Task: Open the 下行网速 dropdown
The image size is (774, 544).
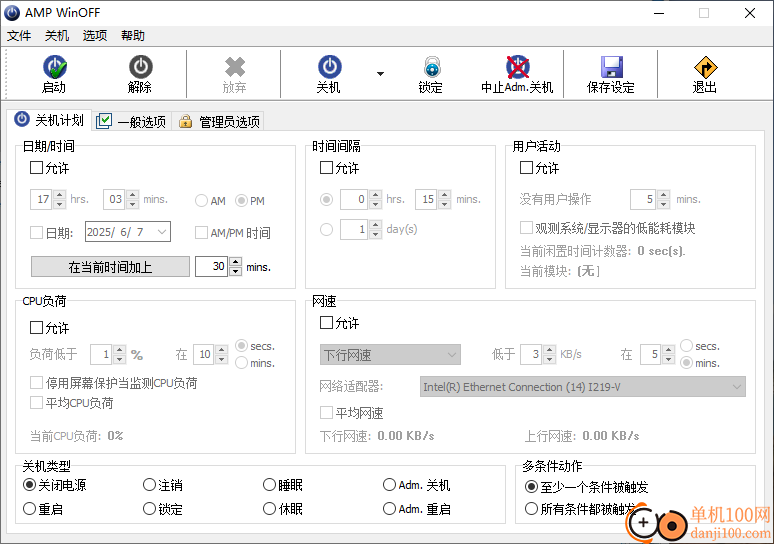Action: [x=390, y=354]
